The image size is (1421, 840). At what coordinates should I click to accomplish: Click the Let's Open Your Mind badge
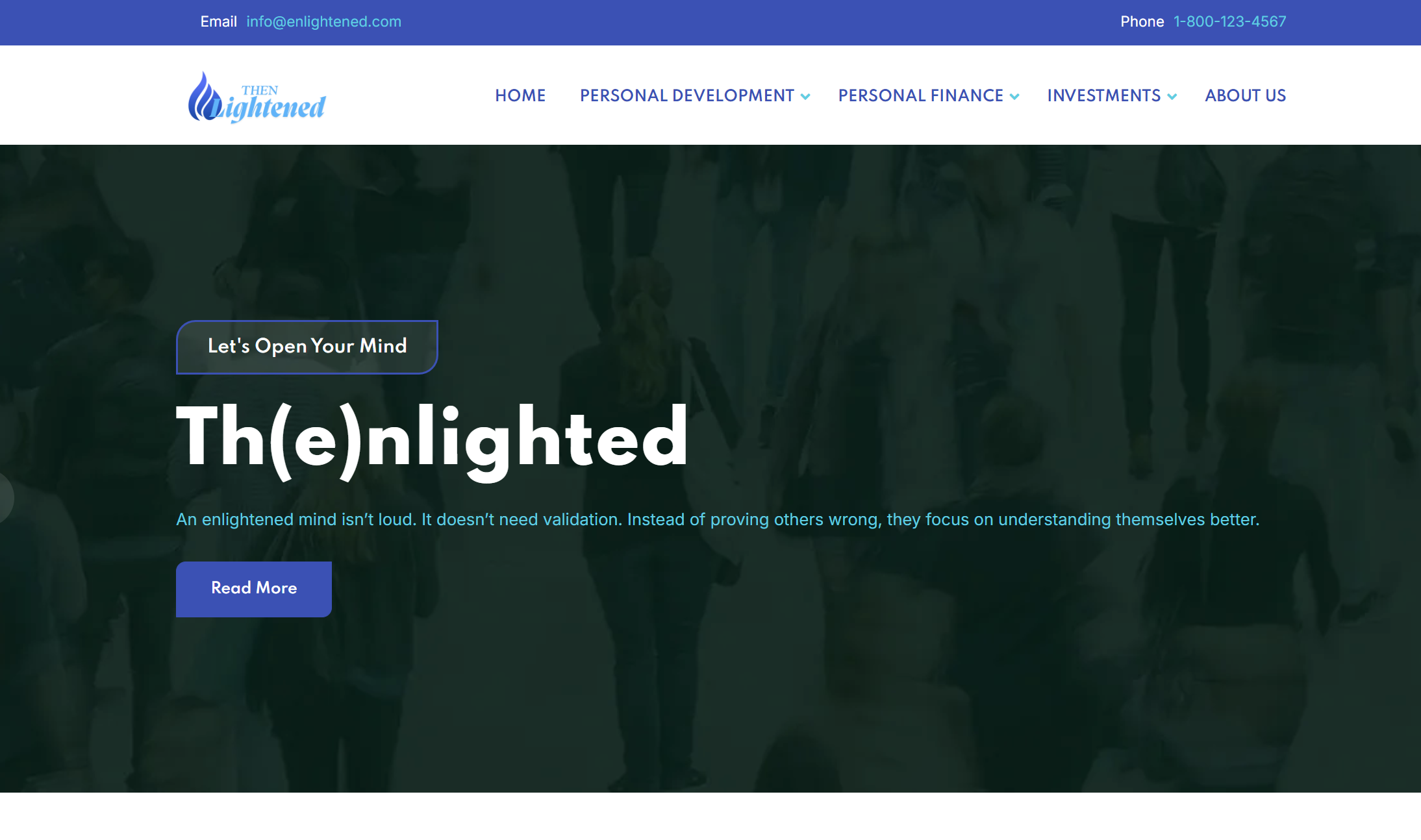point(307,347)
